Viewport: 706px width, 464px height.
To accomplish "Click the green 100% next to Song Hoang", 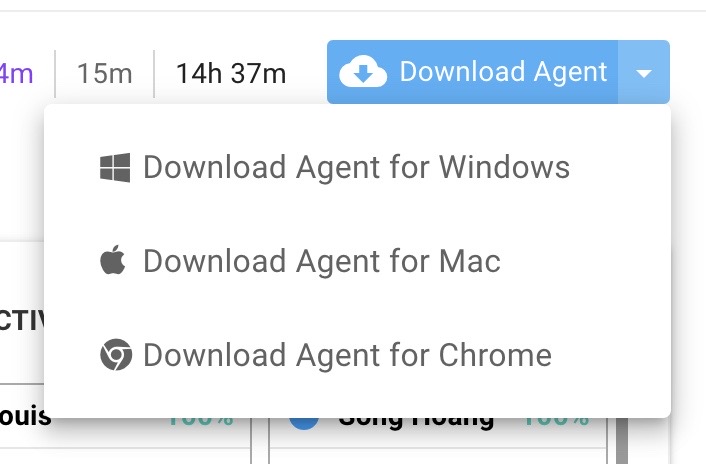I will (556, 422).
